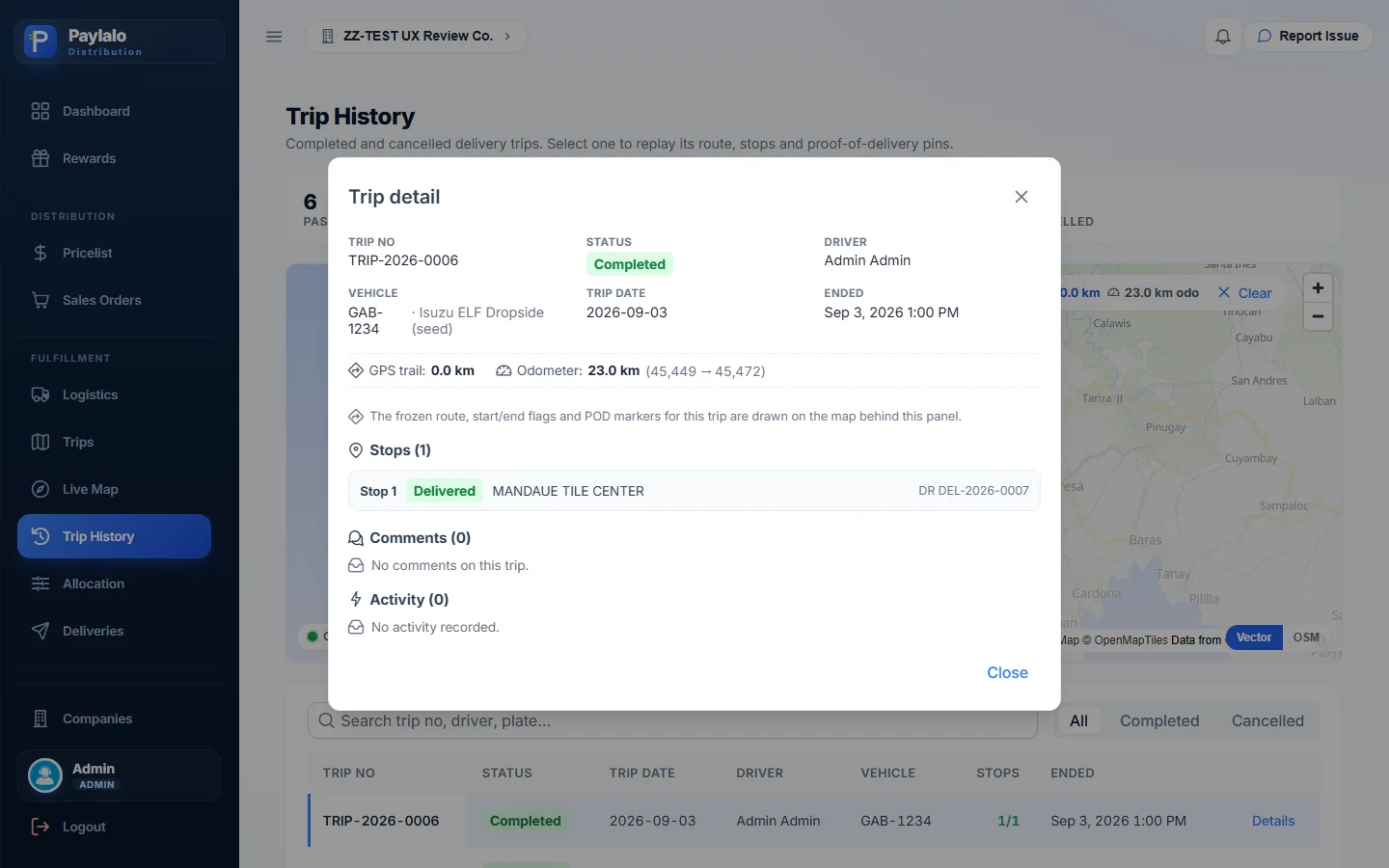Click the Trips map icon

point(41,442)
